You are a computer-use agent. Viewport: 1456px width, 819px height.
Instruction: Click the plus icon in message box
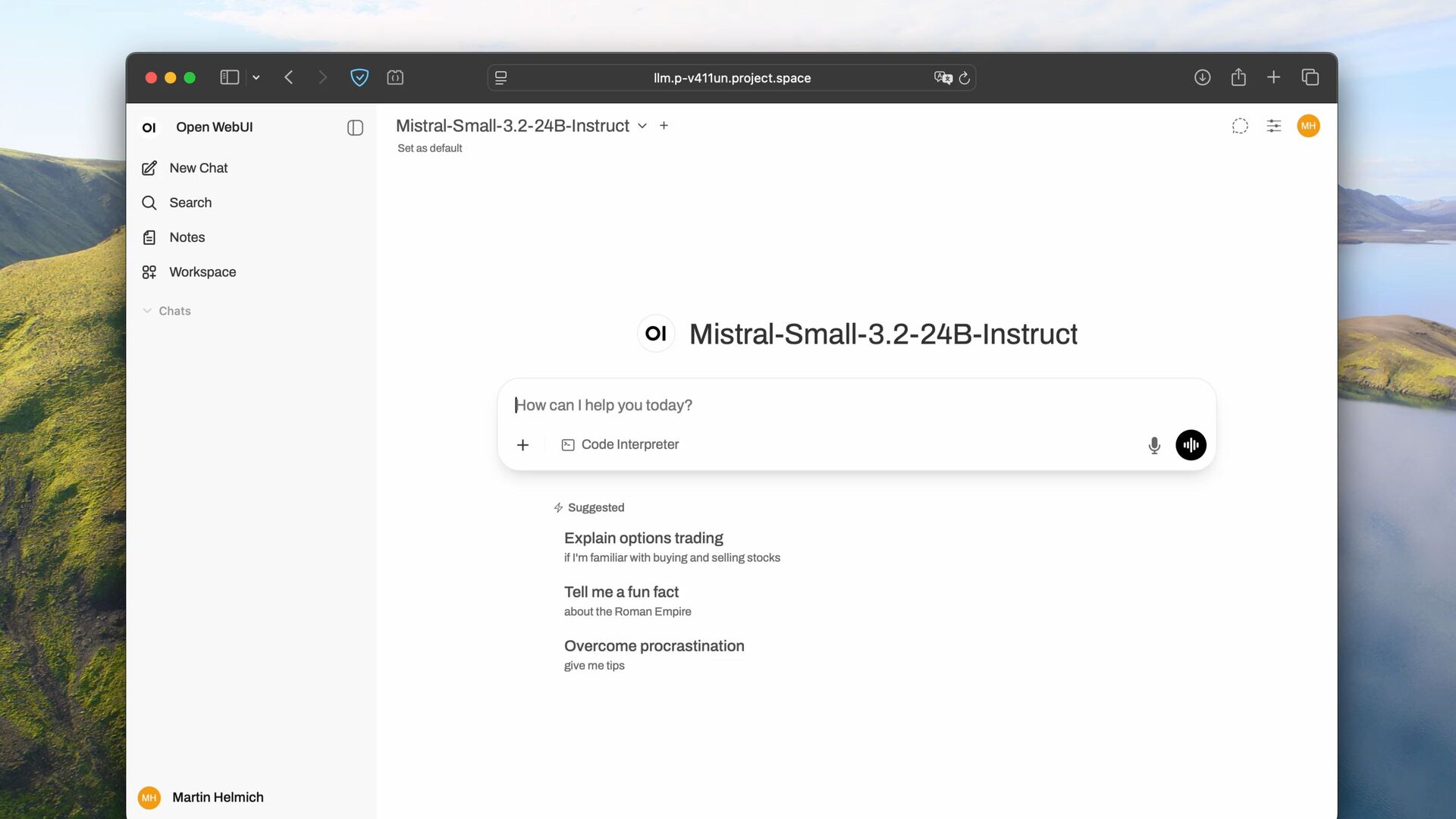[x=522, y=445]
